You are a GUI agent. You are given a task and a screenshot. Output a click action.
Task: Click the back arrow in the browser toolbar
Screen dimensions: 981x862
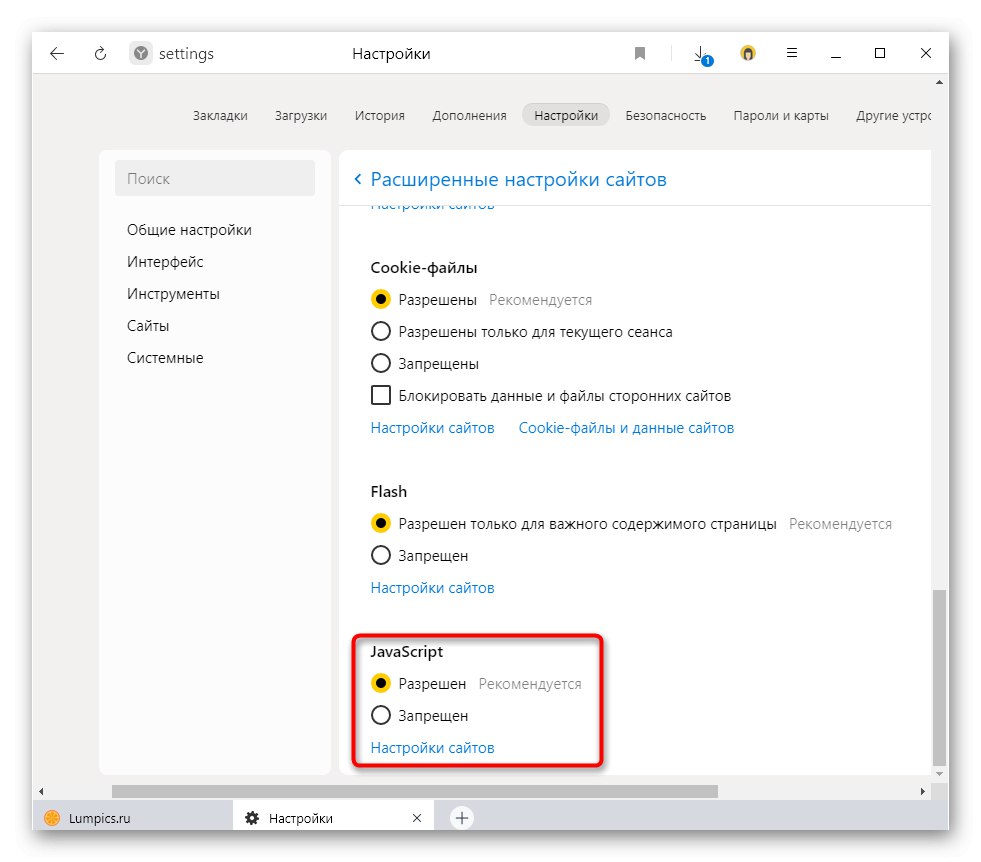click(x=57, y=54)
